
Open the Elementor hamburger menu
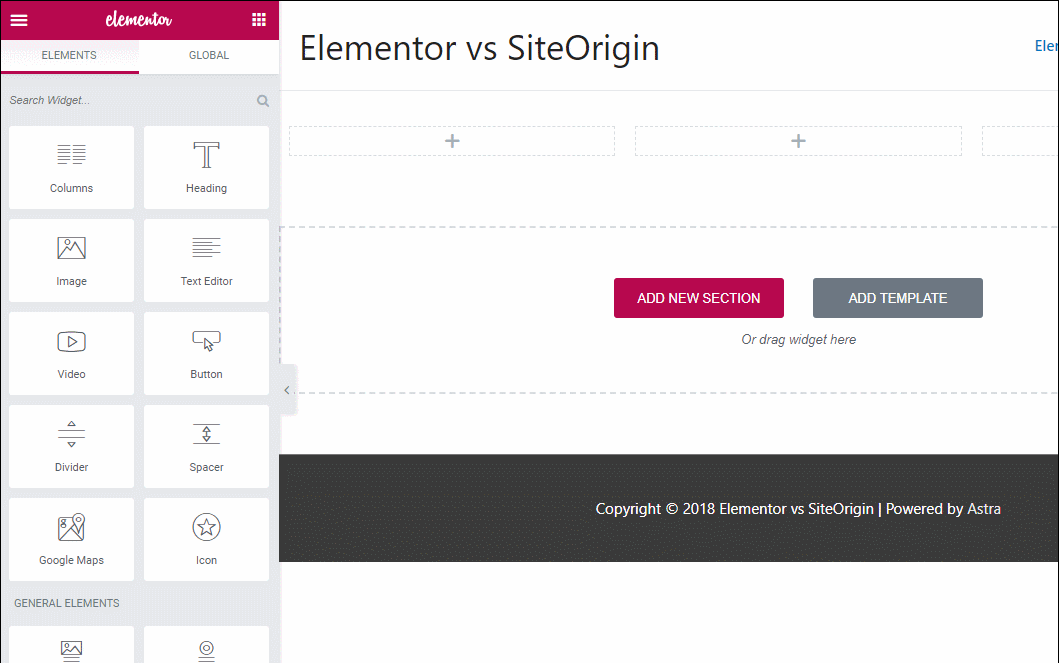19,20
